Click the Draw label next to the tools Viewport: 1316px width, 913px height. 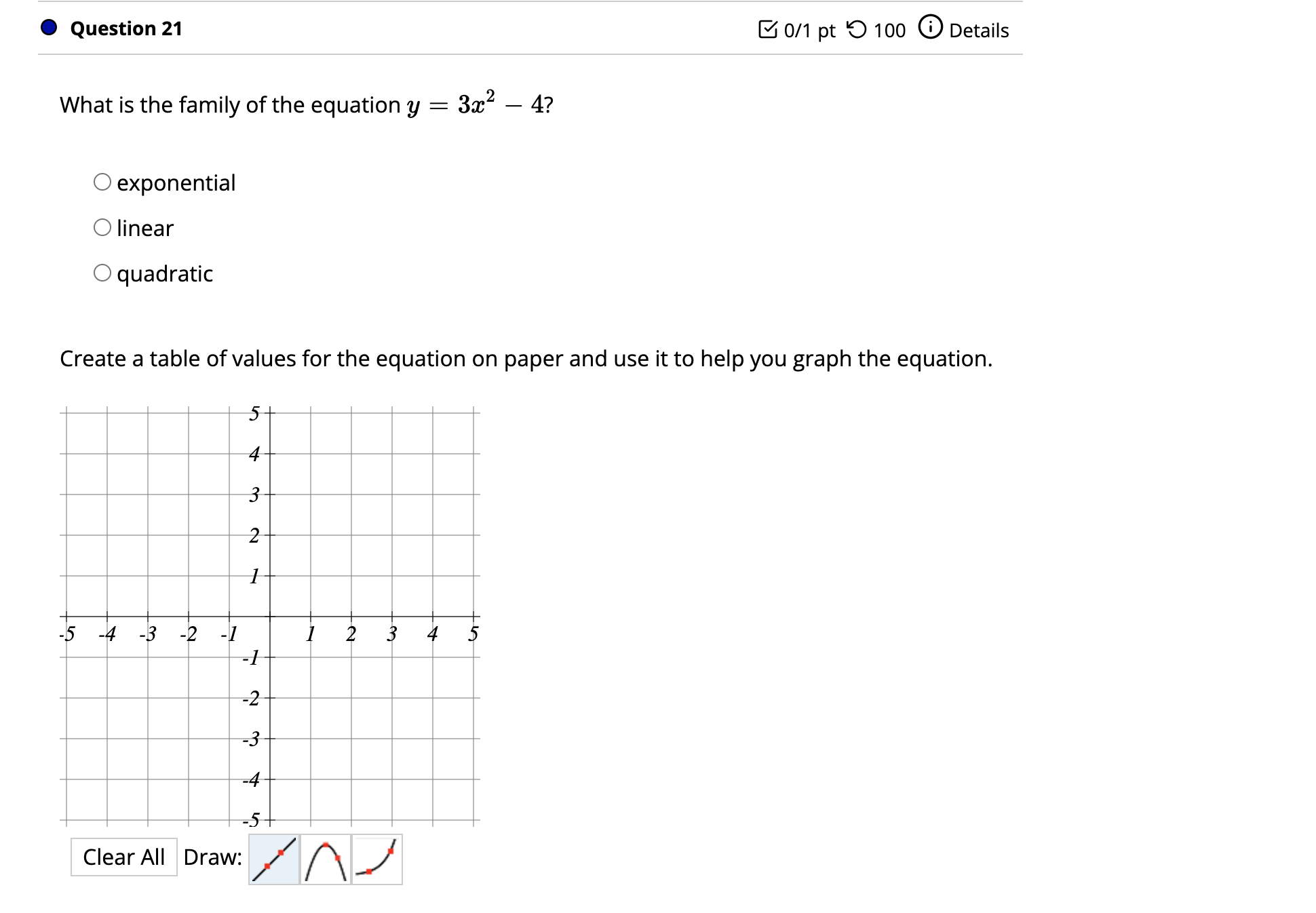click(x=212, y=857)
